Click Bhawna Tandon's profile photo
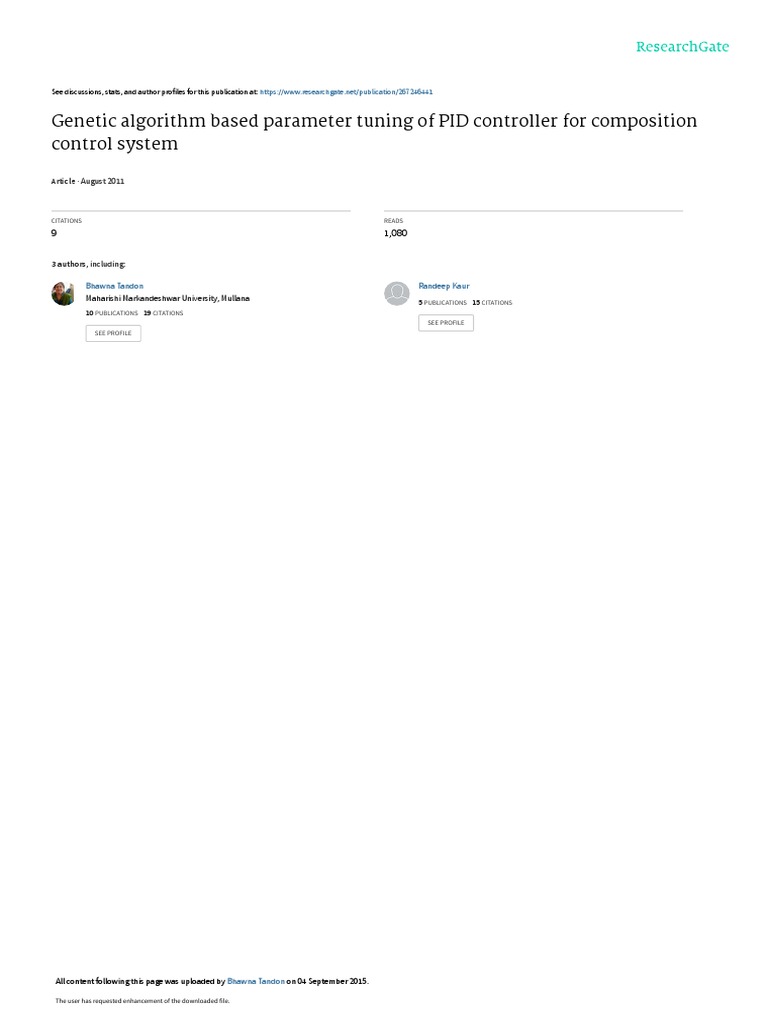Viewport: 768px width, 1024px height. (63, 293)
